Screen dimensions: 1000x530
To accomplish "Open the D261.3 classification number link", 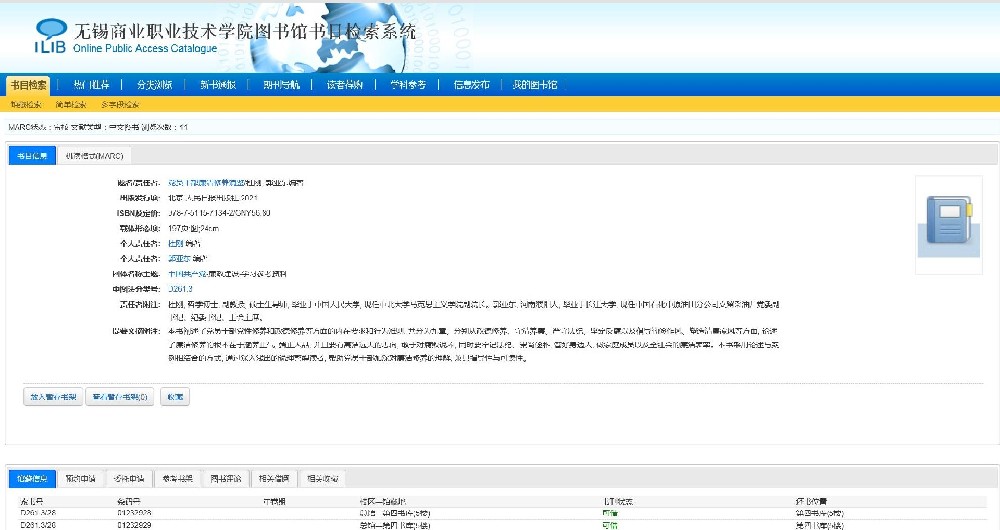I will (x=180, y=289).
